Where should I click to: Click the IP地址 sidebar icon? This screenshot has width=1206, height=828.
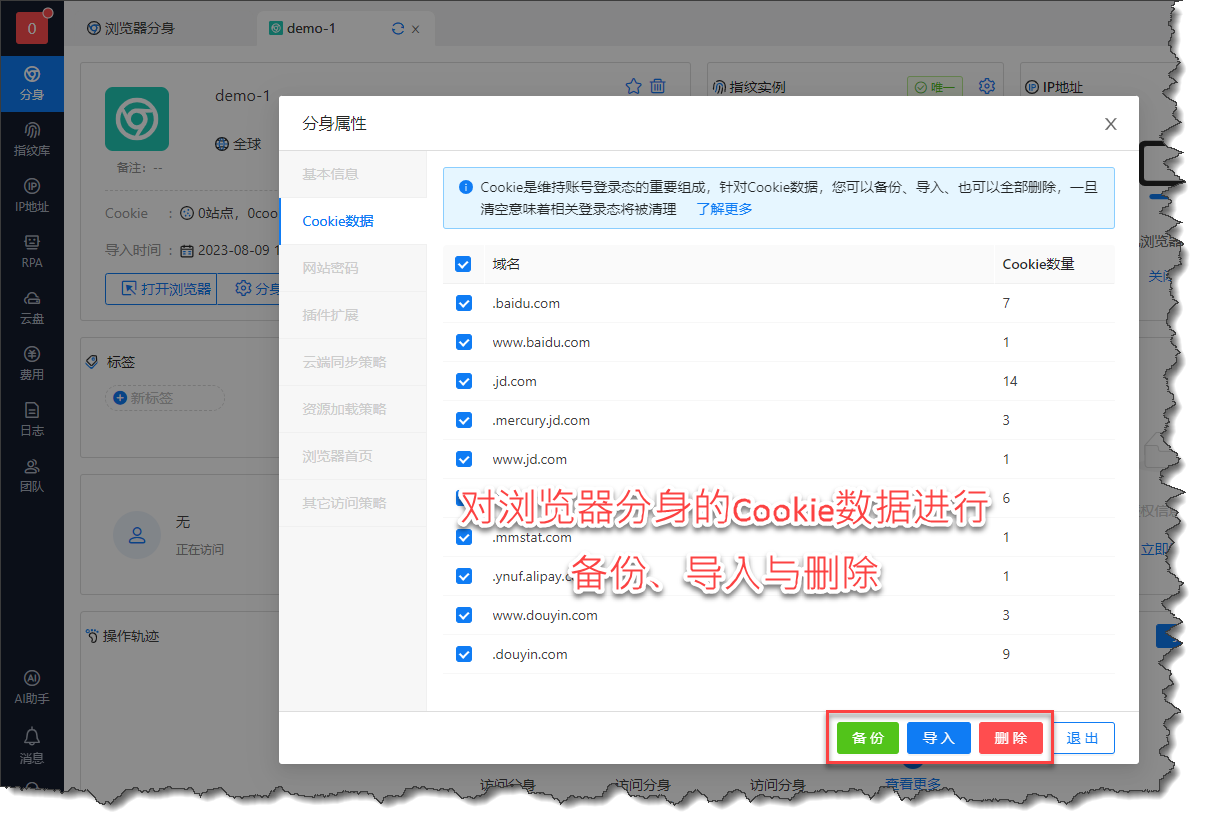(x=32, y=195)
